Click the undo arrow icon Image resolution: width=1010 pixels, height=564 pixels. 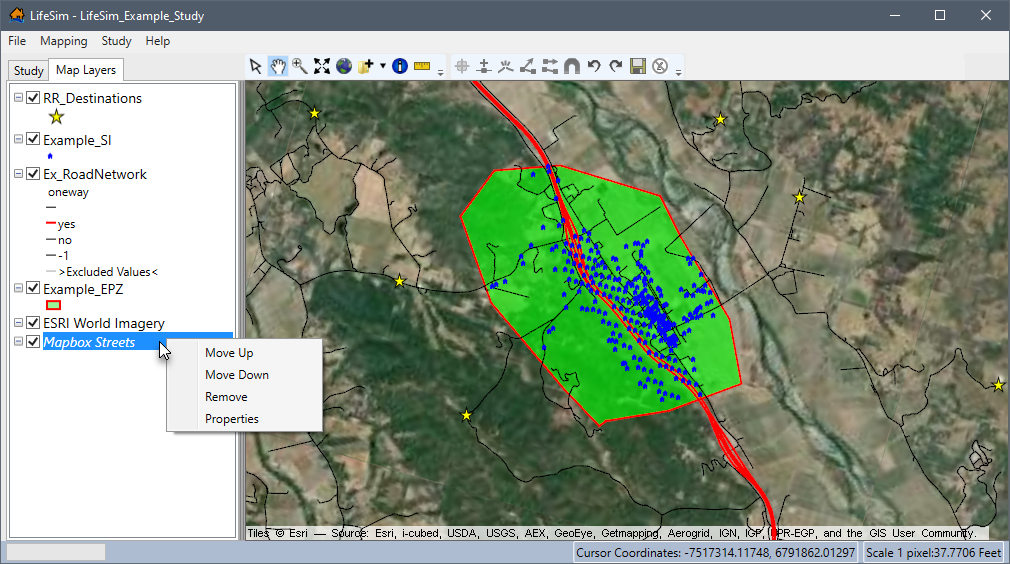[594, 66]
